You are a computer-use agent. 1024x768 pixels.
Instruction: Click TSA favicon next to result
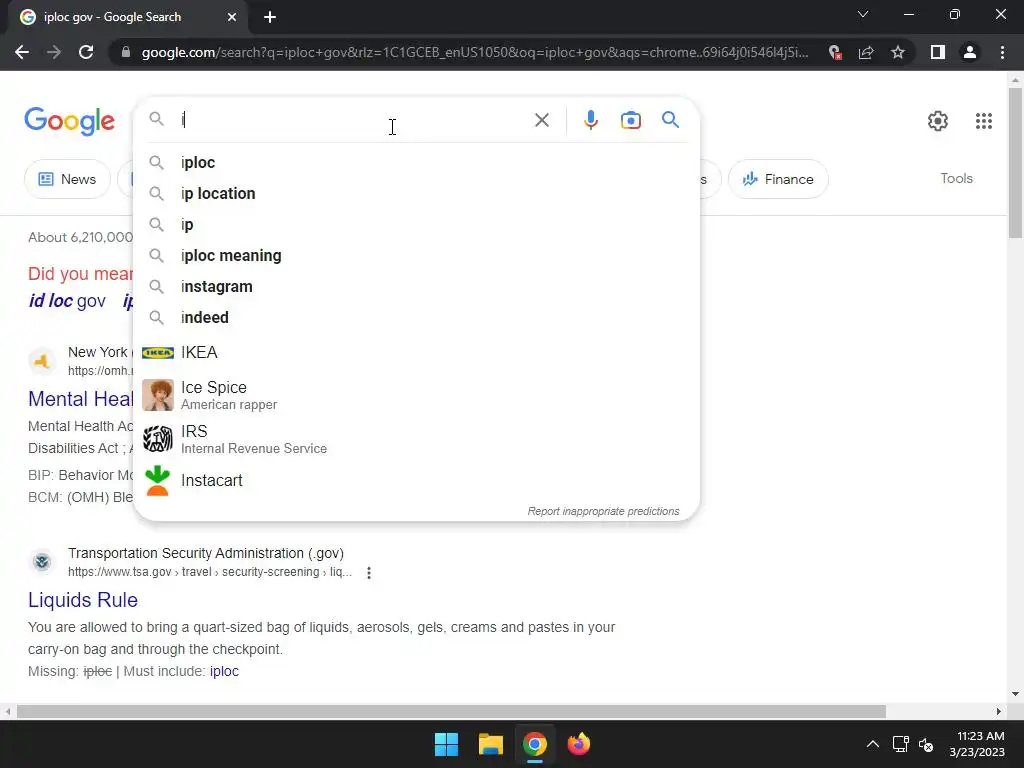(42, 562)
